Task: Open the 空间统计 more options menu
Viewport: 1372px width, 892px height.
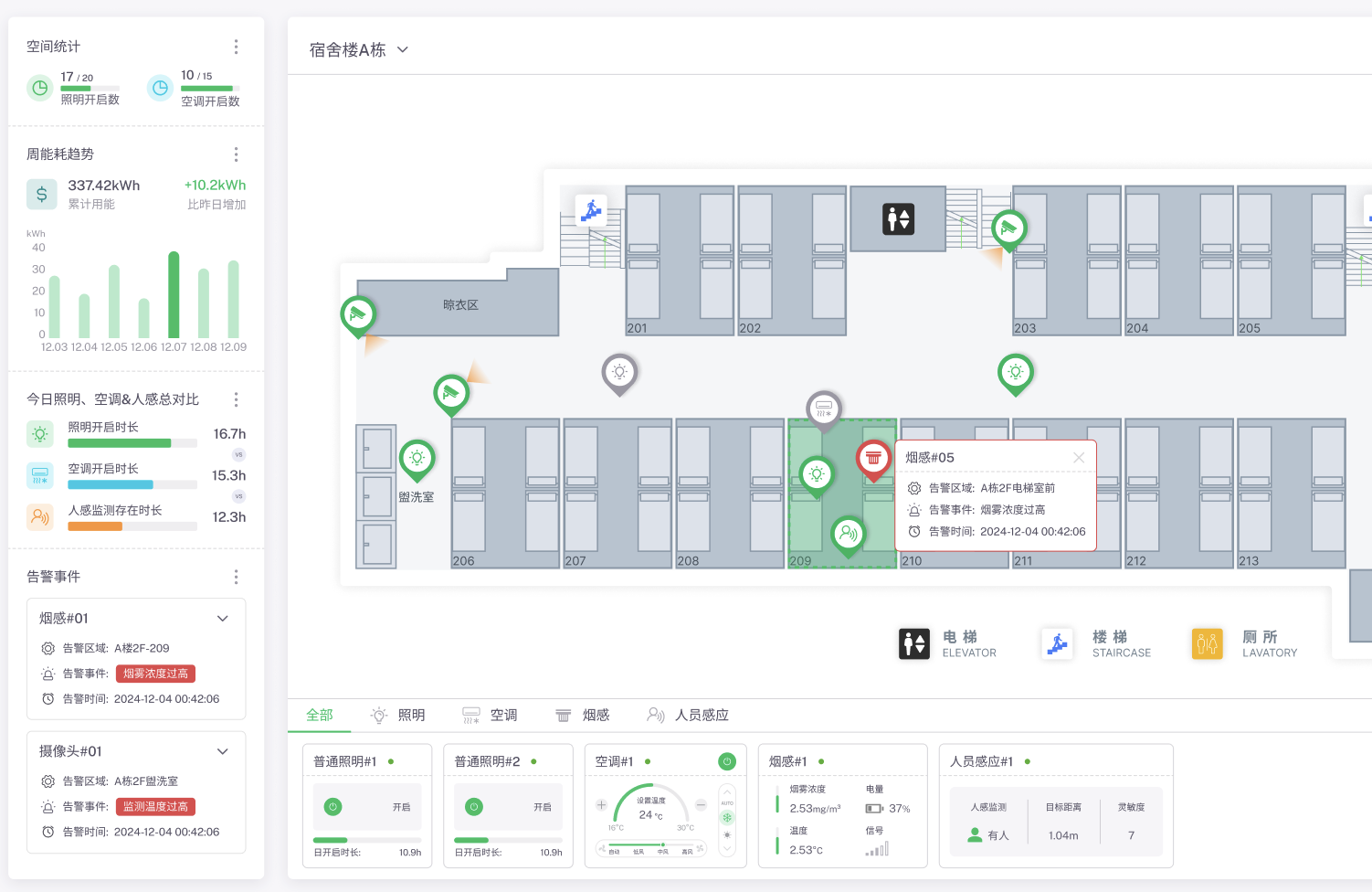Action: [x=236, y=47]
